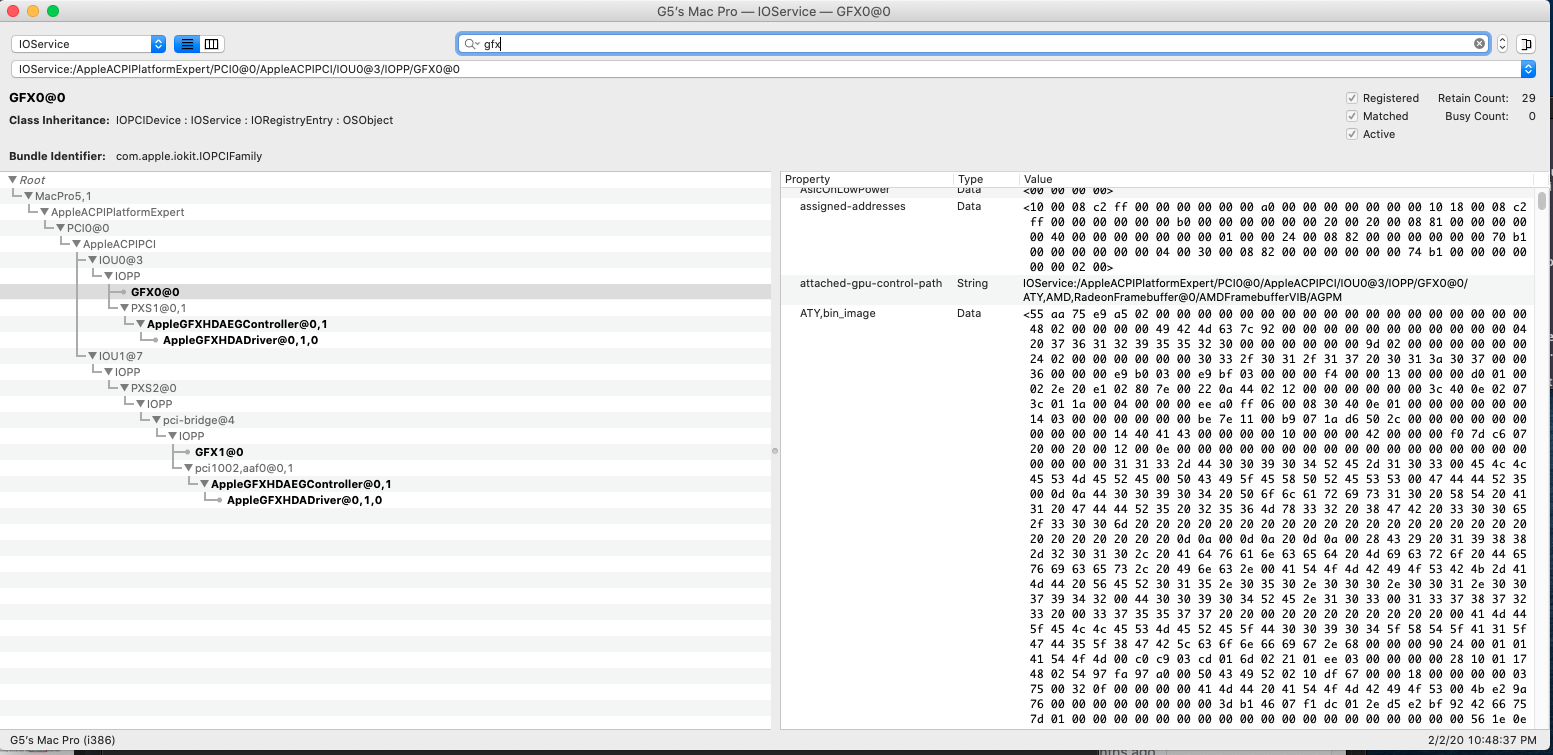Toggle the Registered checkbox
Viewport: 1553px width, 755px height.
coord(1352,98)
